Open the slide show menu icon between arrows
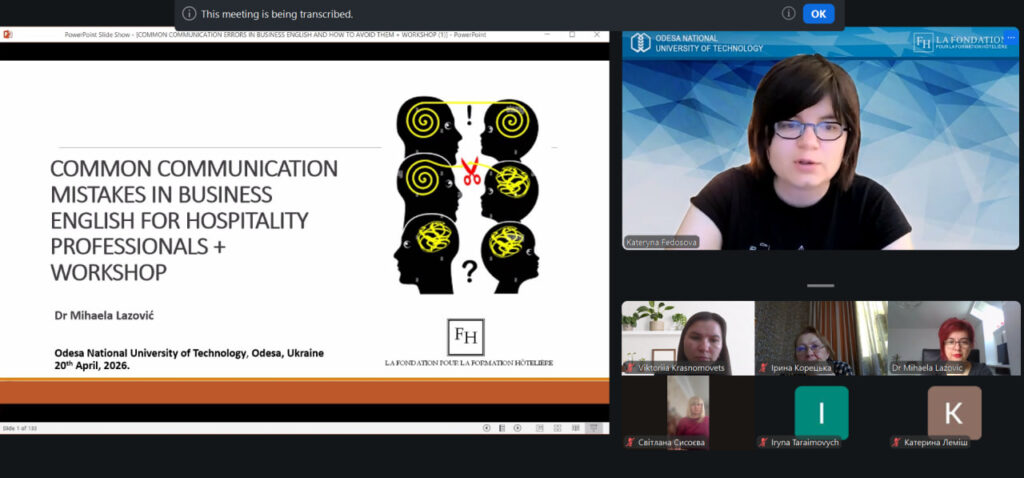1024x478 pixels. coord(502,428)
